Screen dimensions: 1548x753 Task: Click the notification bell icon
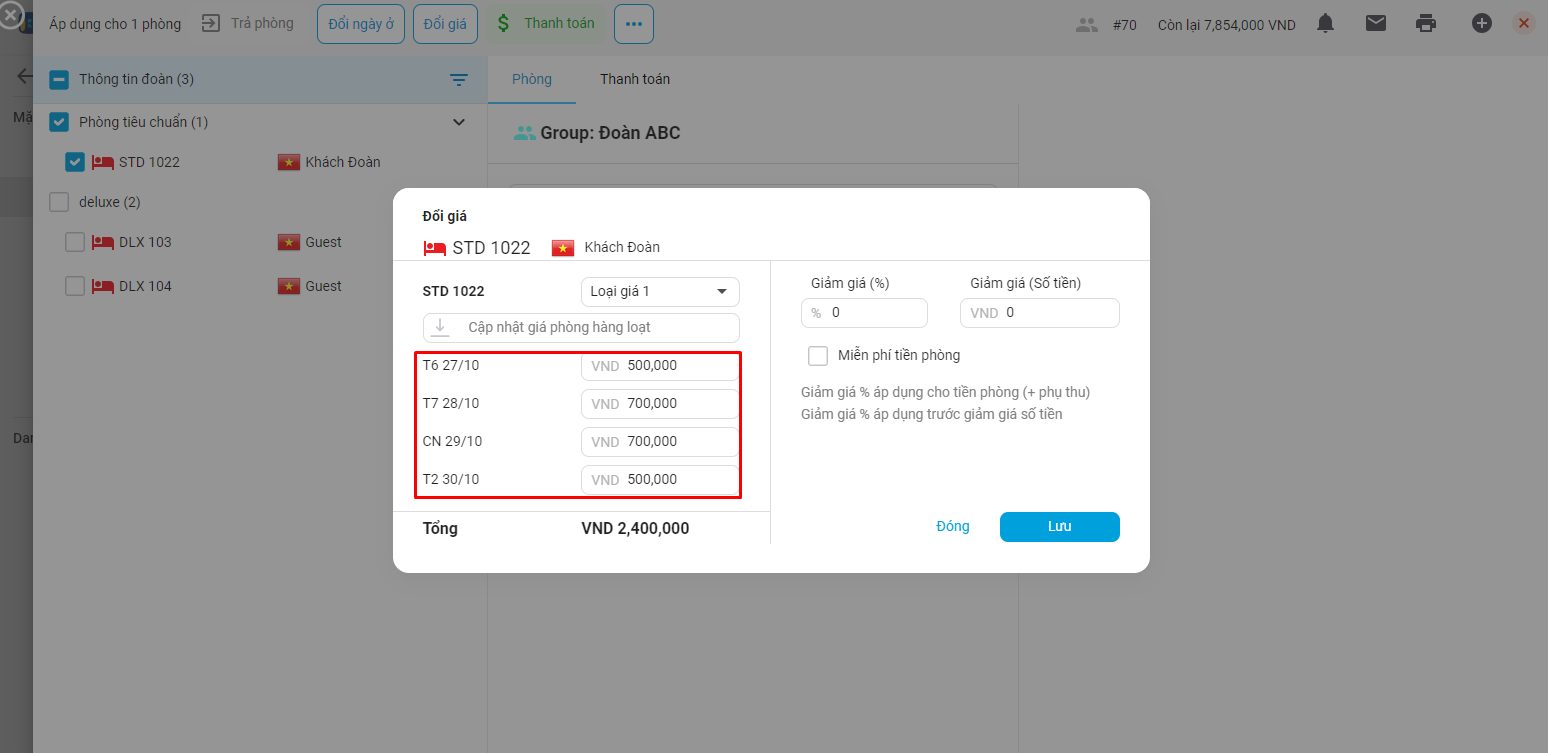1325,23
